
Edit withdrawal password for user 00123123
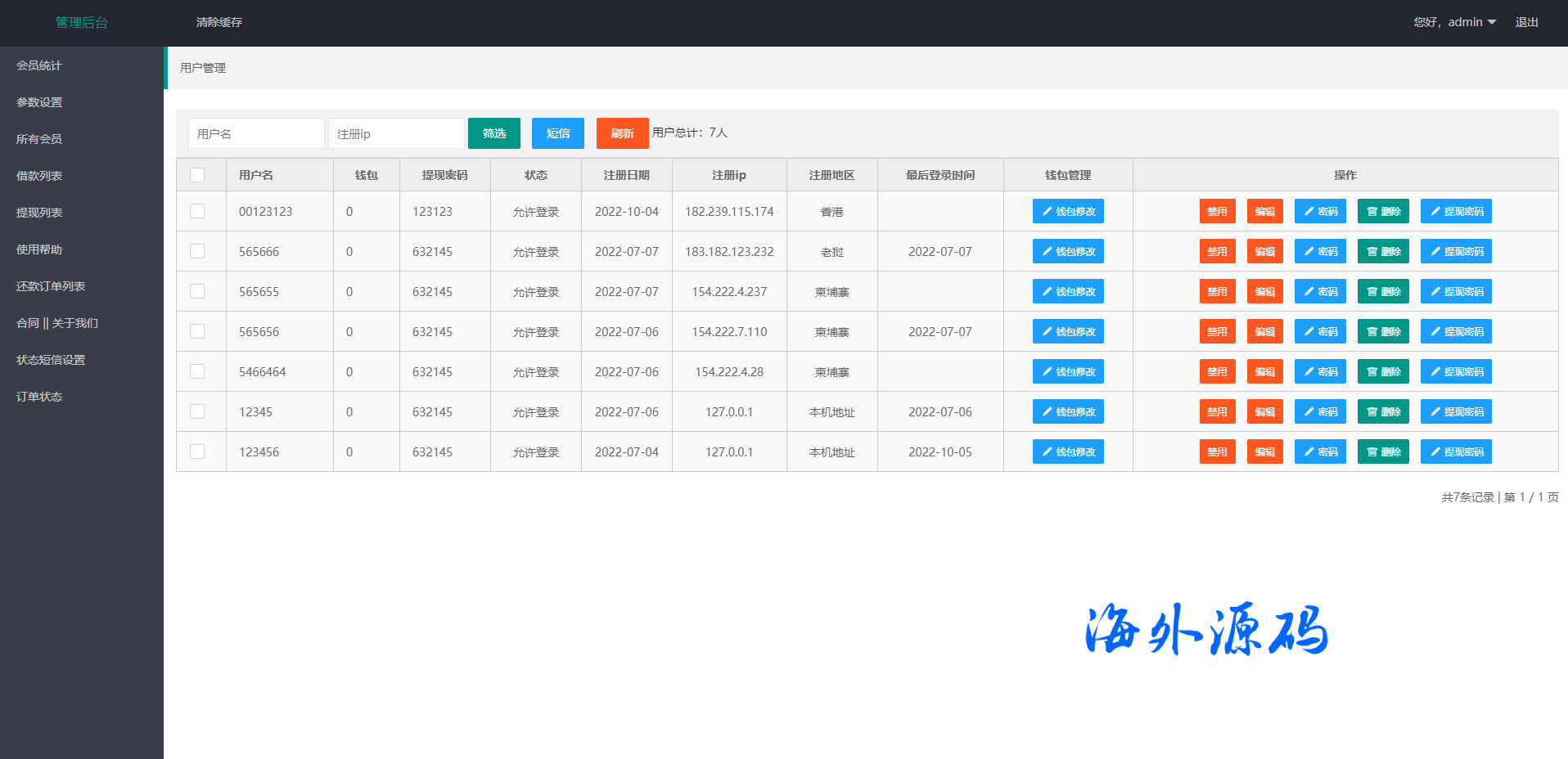pyautogui.click(x=1455, y=211)
